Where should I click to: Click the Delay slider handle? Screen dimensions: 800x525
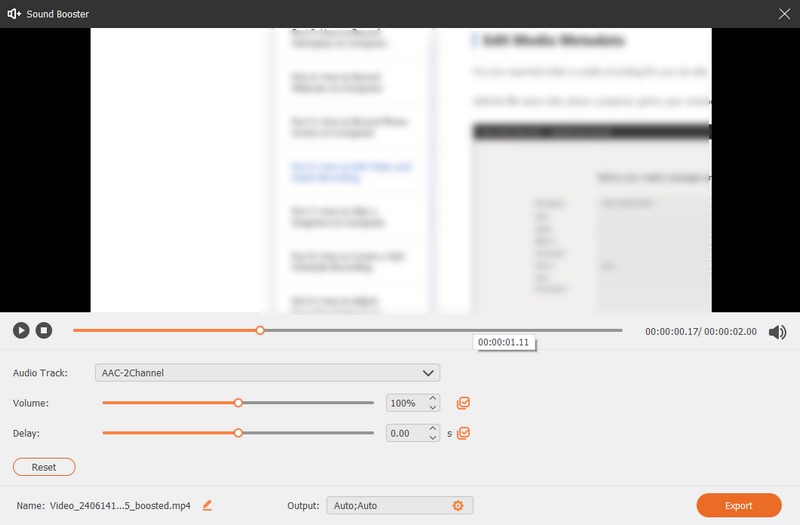coord(238,433)
